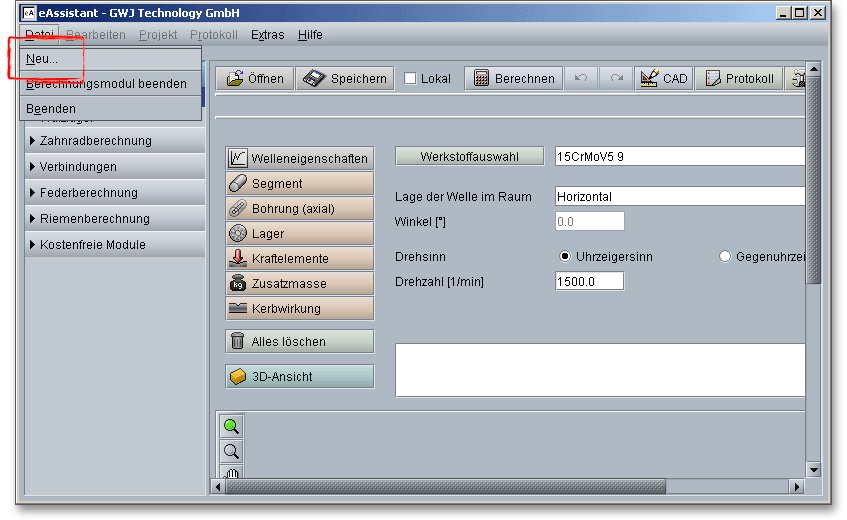This screenshot has width=847, height=520.
Task: Enable the Lokal checkbox
Action: (411, 79)
